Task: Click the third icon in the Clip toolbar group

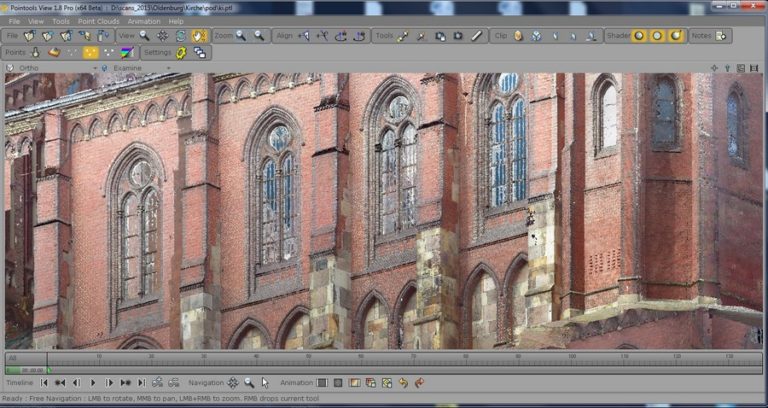Action: click(555, 36)
